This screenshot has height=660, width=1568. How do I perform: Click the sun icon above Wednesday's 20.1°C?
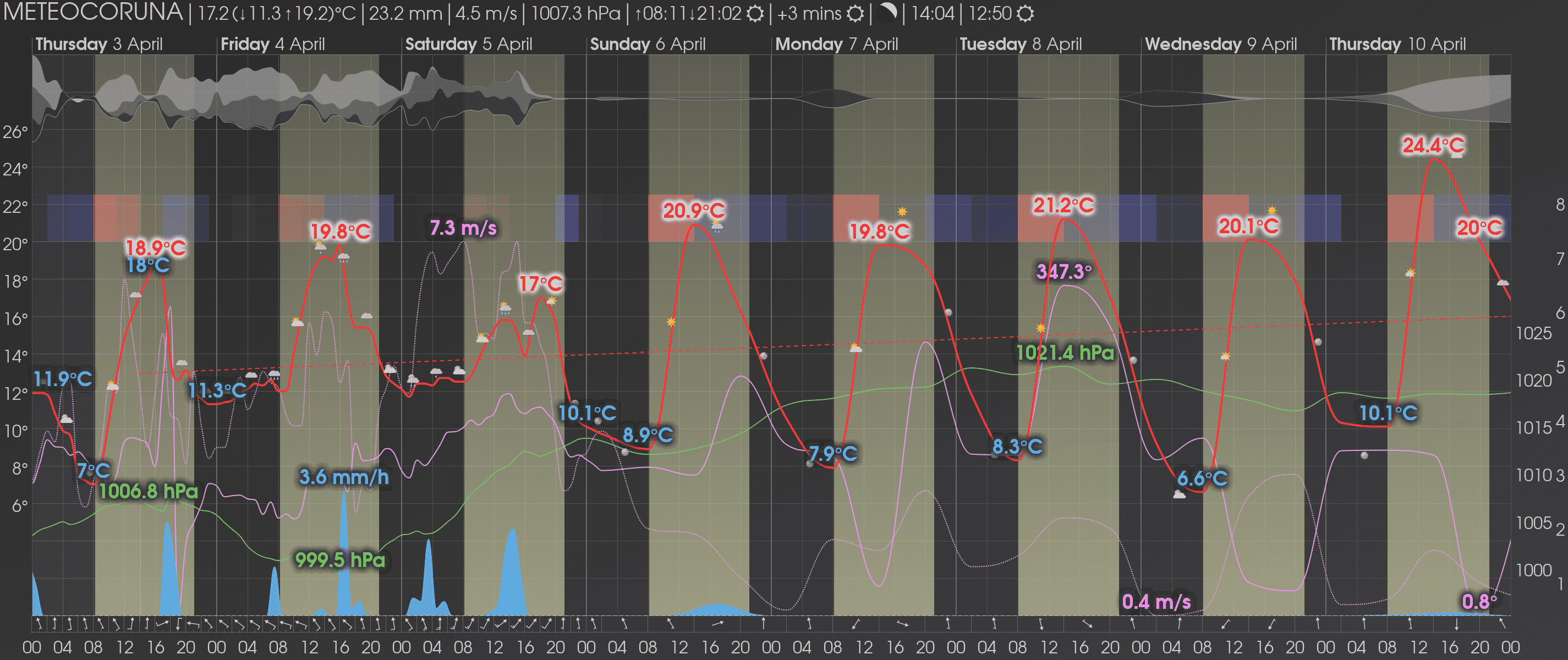tap(1271, 211)
